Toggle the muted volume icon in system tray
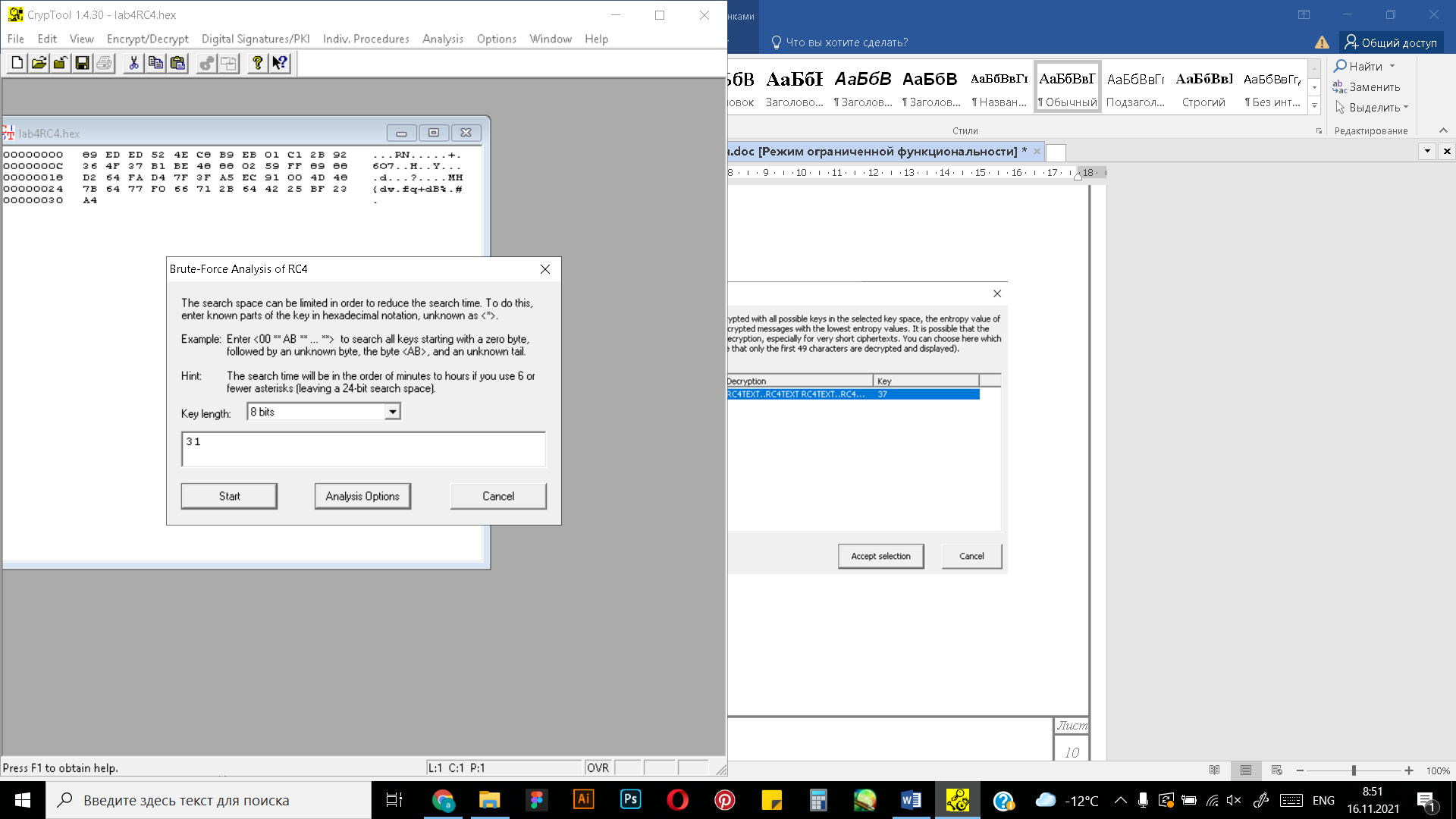Screen dimensions: 1456x819 coord(1234,800)
